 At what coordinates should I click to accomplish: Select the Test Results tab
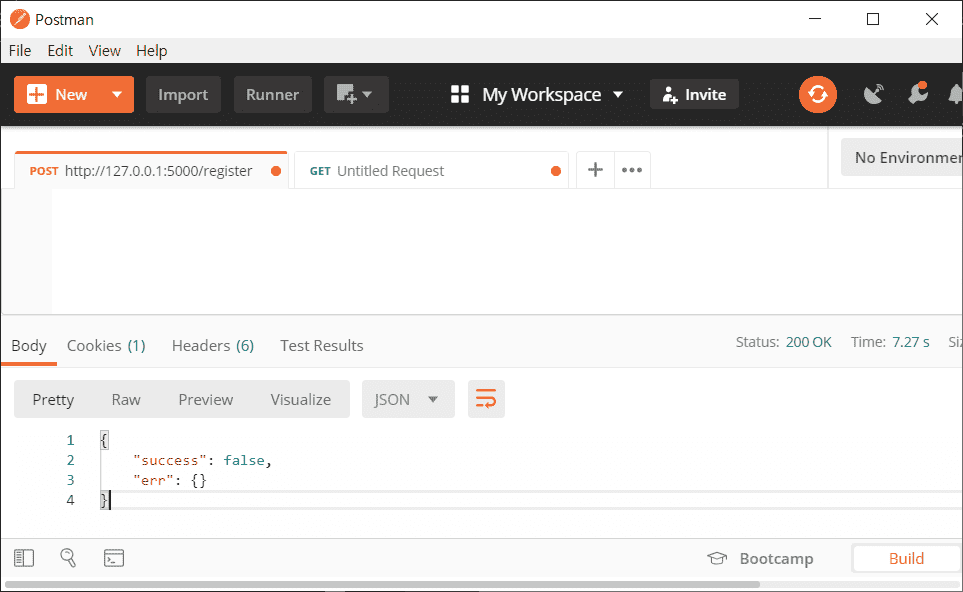pos(322,346)
